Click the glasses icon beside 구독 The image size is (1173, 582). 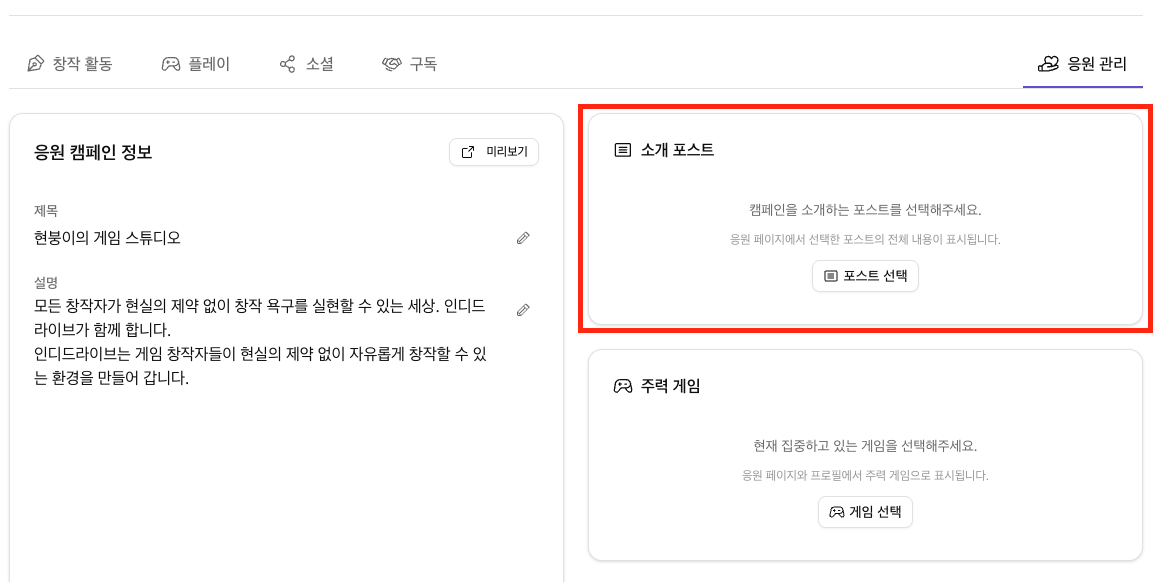tap(392, 63)
